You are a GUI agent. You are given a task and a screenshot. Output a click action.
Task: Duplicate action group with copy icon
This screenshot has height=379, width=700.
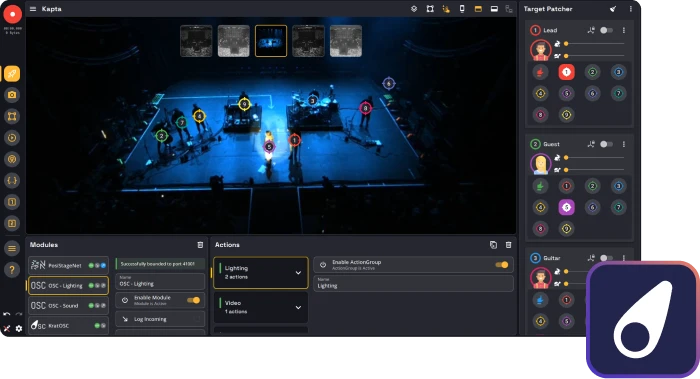point(493,245)
